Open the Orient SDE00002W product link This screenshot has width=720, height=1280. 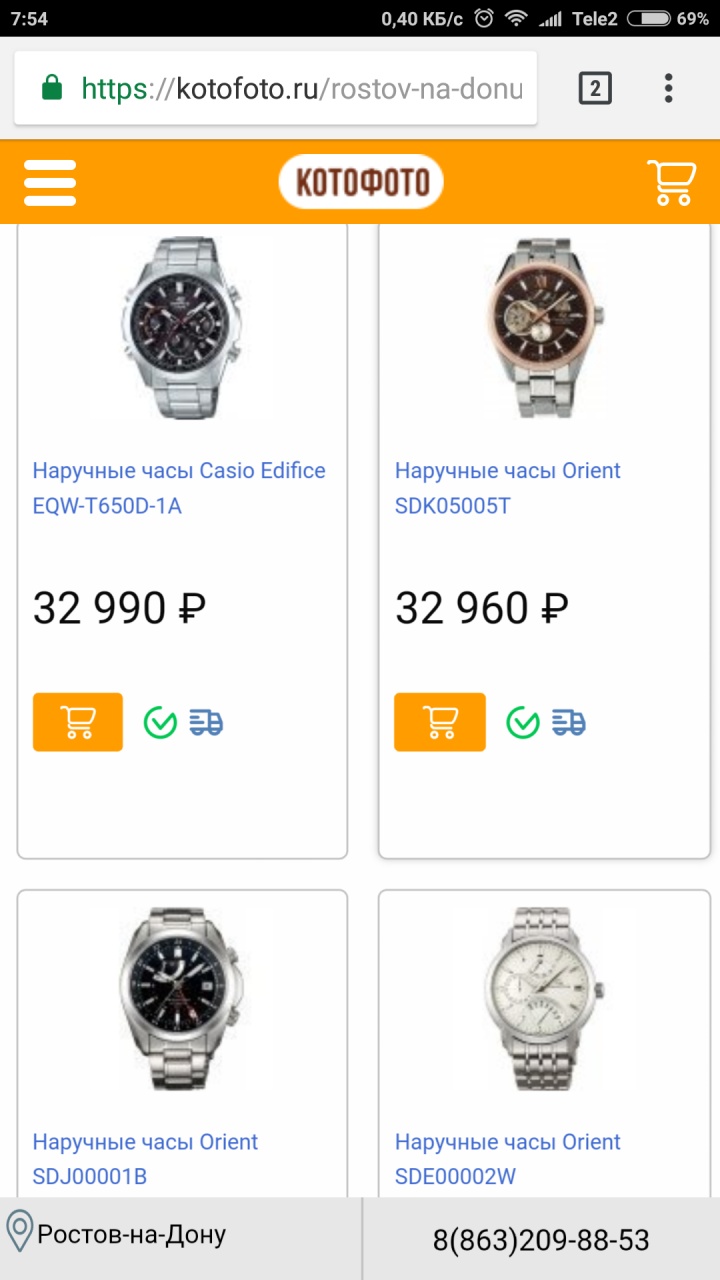[x=508, y=1159]
